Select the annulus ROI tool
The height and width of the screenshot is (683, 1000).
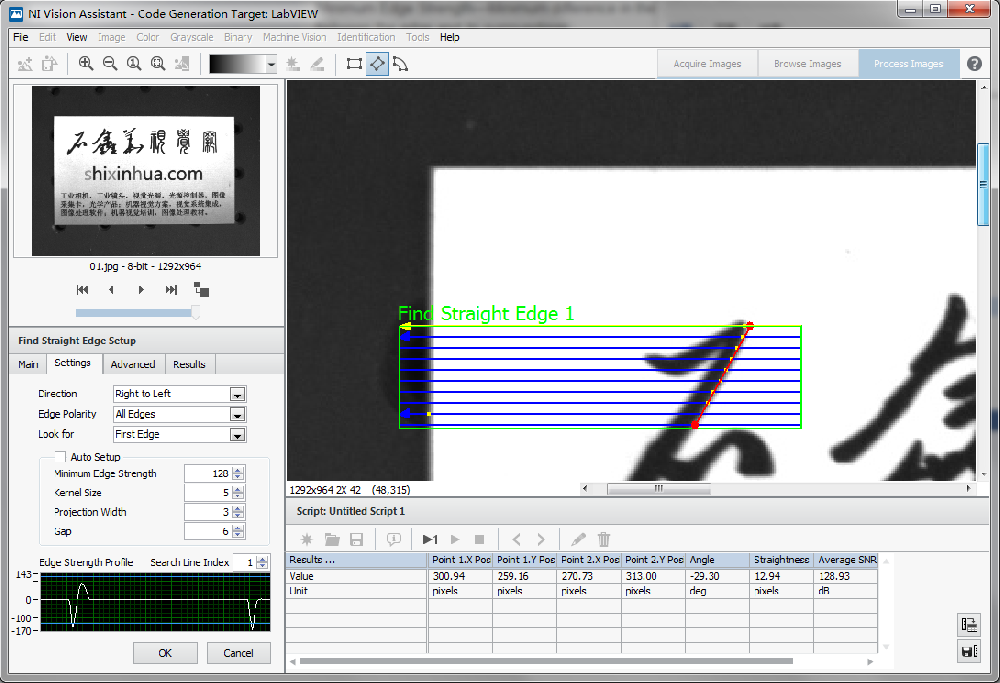(400, 64)
